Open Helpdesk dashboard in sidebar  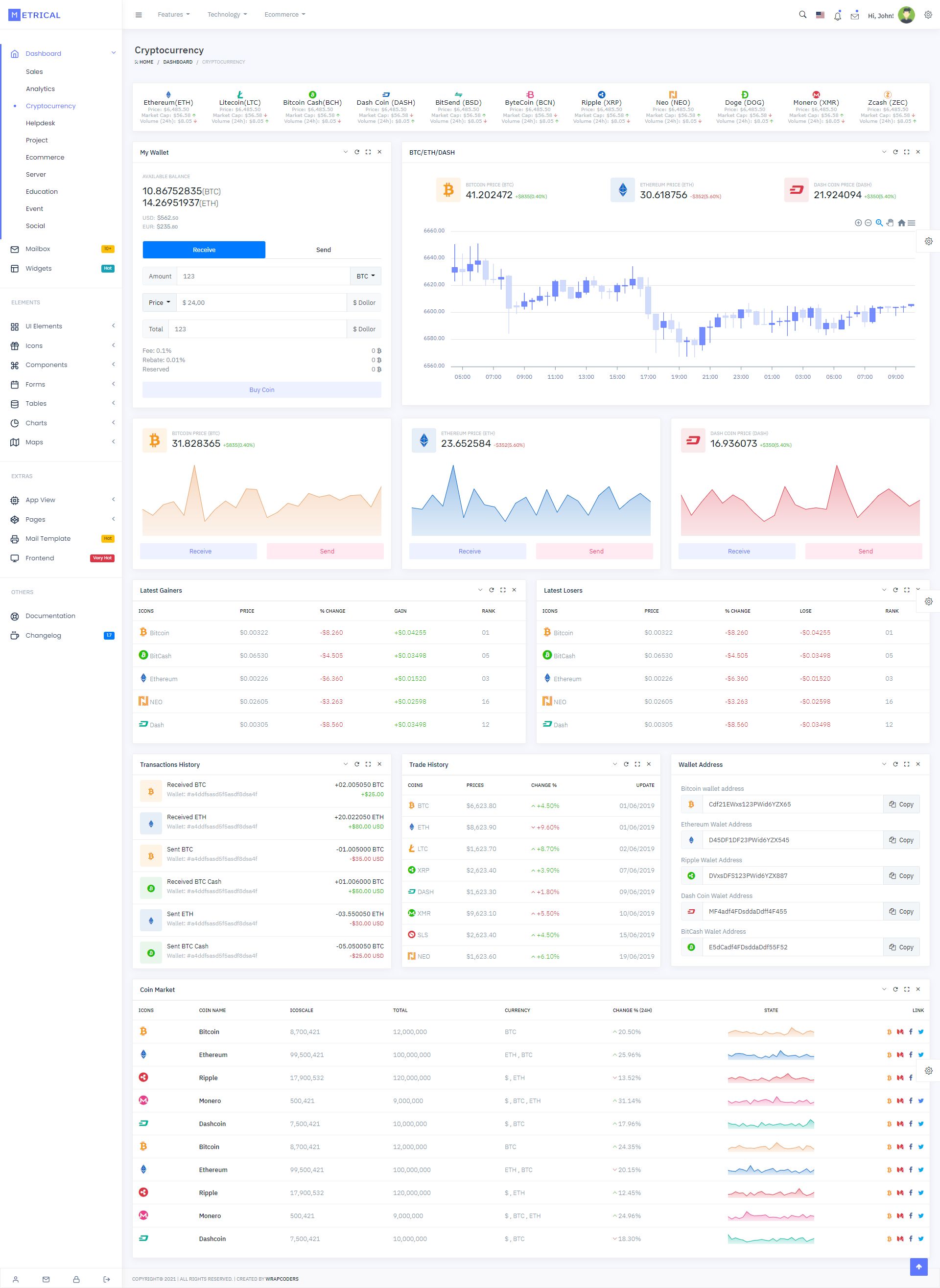tap(41, 123)
